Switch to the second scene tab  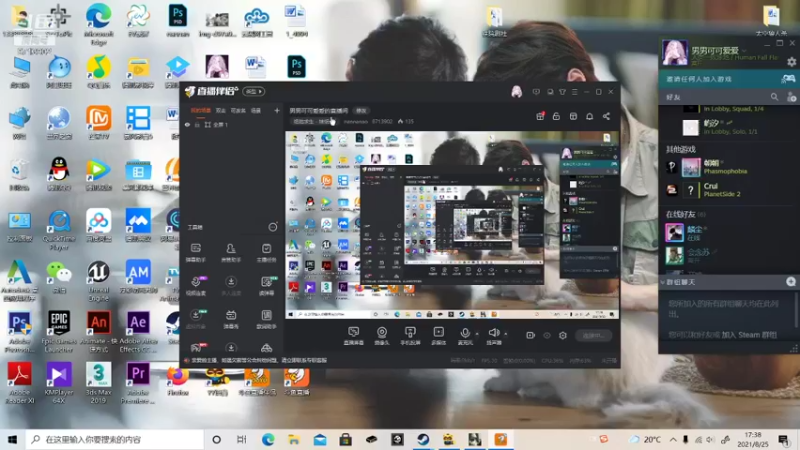point(220,110)
